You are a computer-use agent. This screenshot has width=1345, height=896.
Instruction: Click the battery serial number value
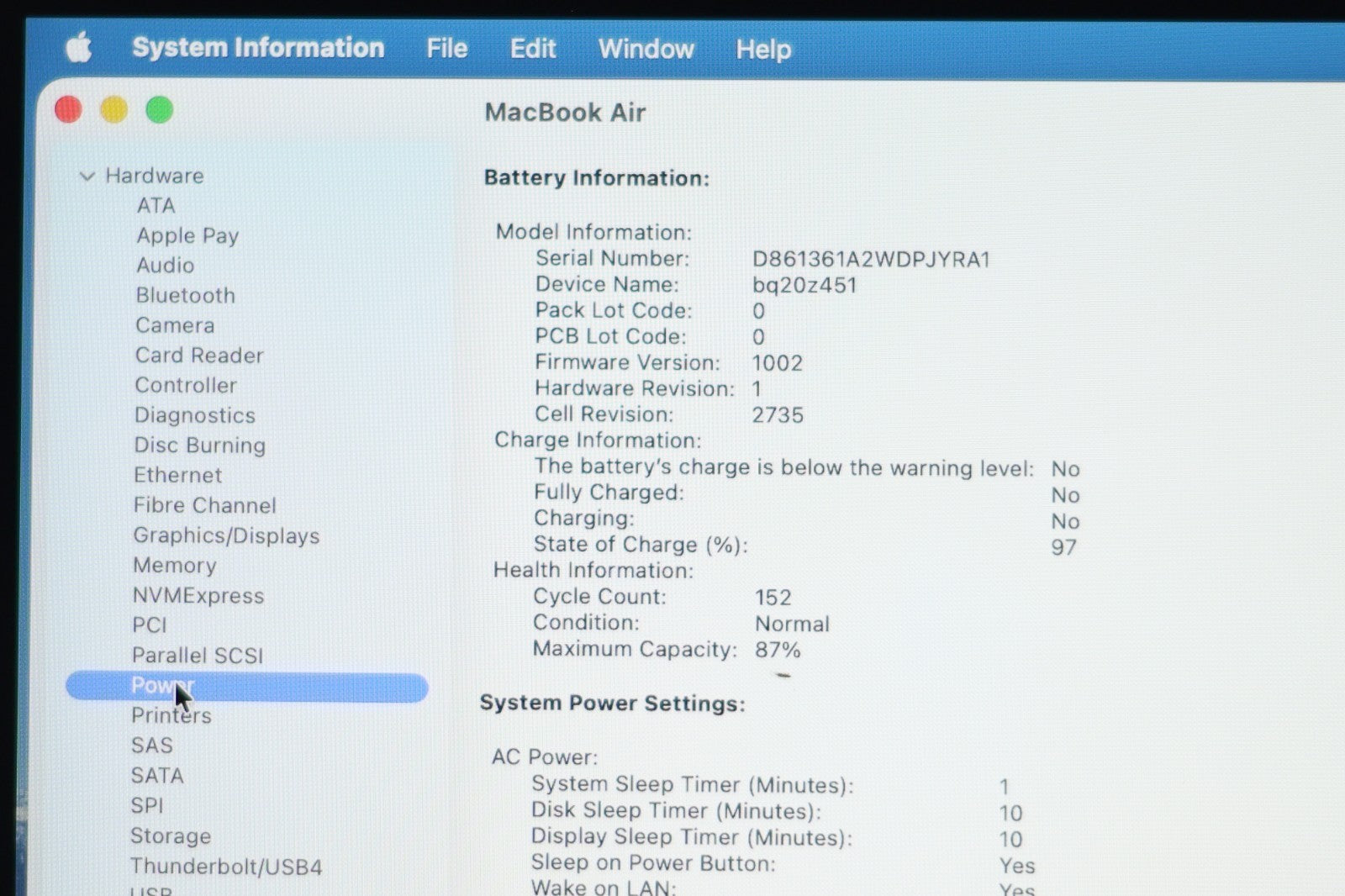(x=871, y=259)
